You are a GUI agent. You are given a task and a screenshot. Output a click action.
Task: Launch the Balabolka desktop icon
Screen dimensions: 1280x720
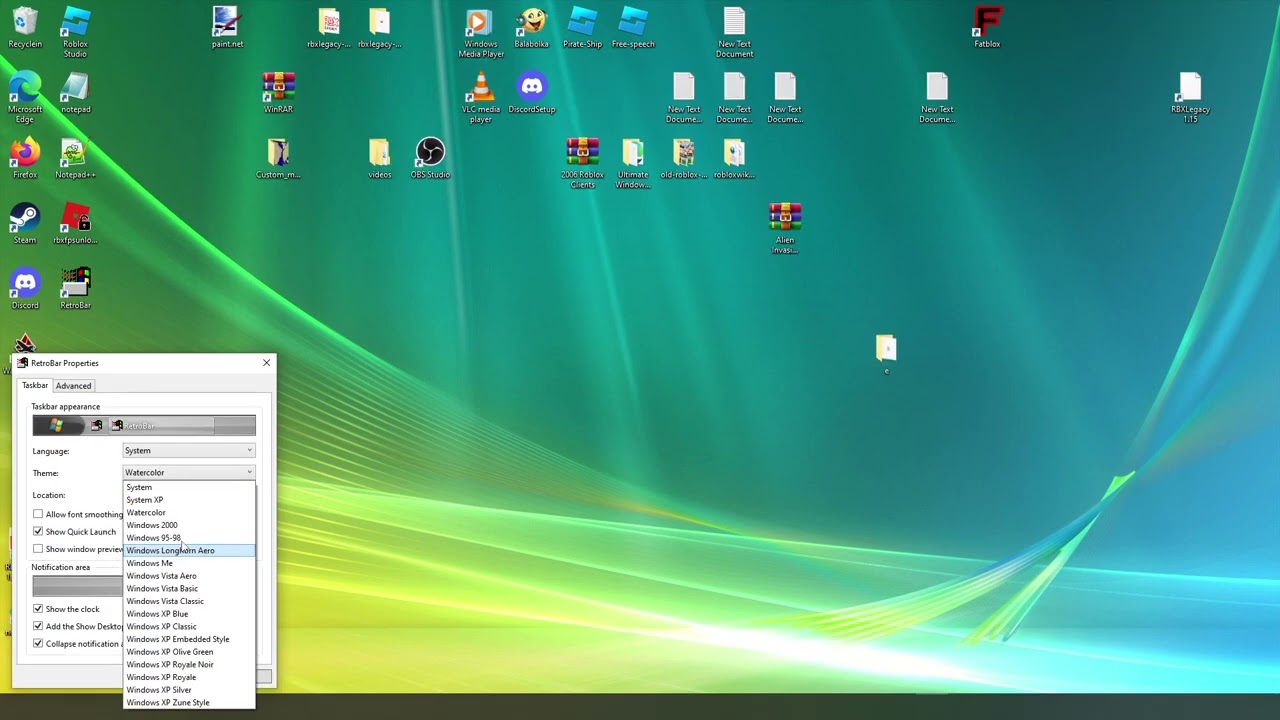(531, 28)
